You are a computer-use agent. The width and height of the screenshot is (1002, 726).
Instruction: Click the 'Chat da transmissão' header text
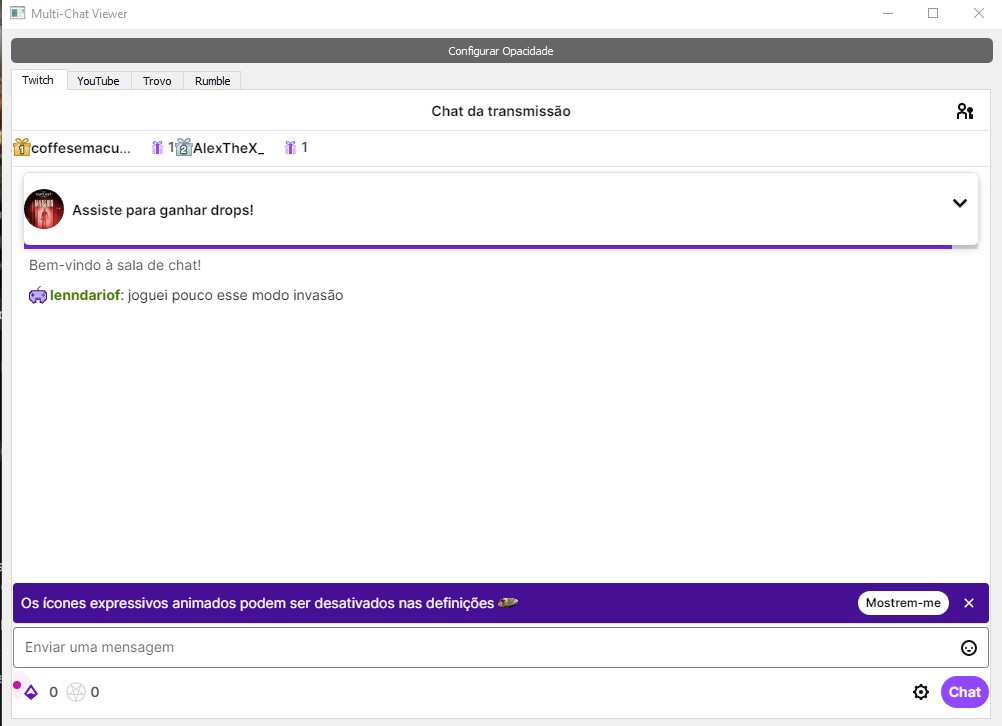pos(501,111)
